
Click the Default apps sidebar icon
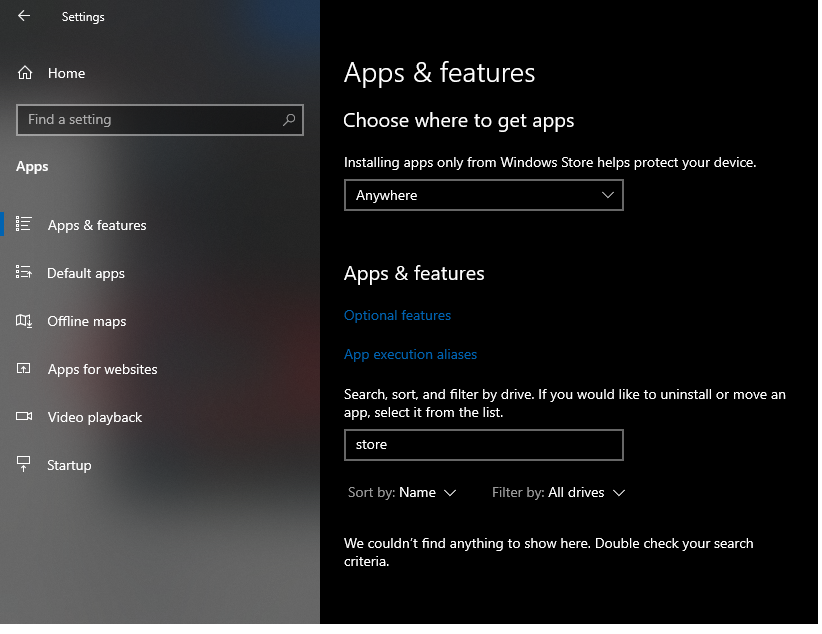coord(26,272)
